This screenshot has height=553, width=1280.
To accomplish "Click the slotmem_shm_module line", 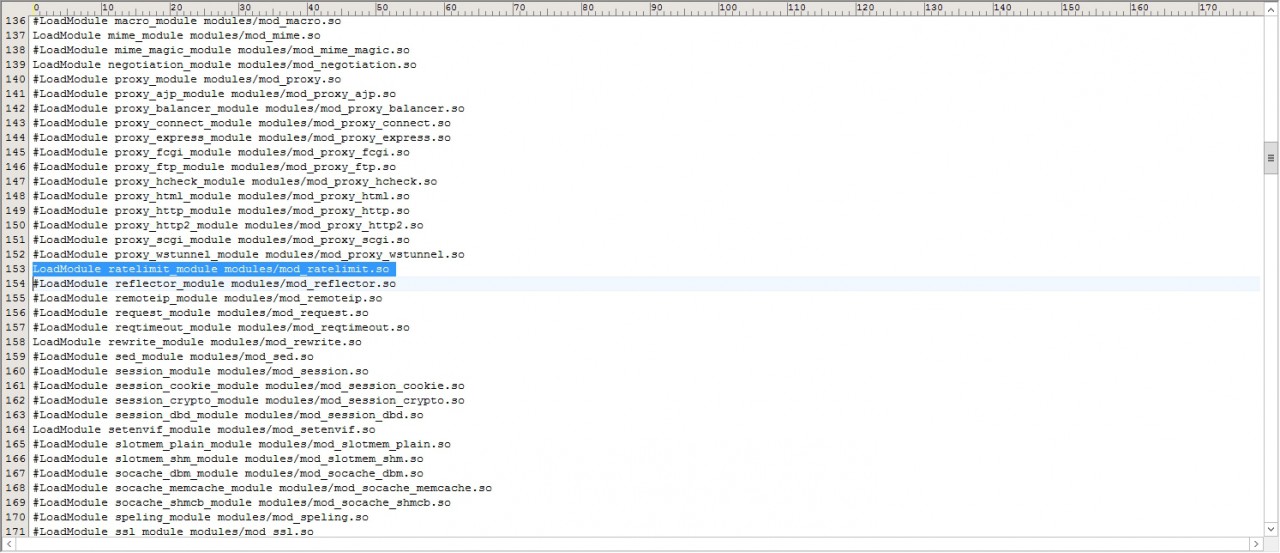I will tap(228, 459).
